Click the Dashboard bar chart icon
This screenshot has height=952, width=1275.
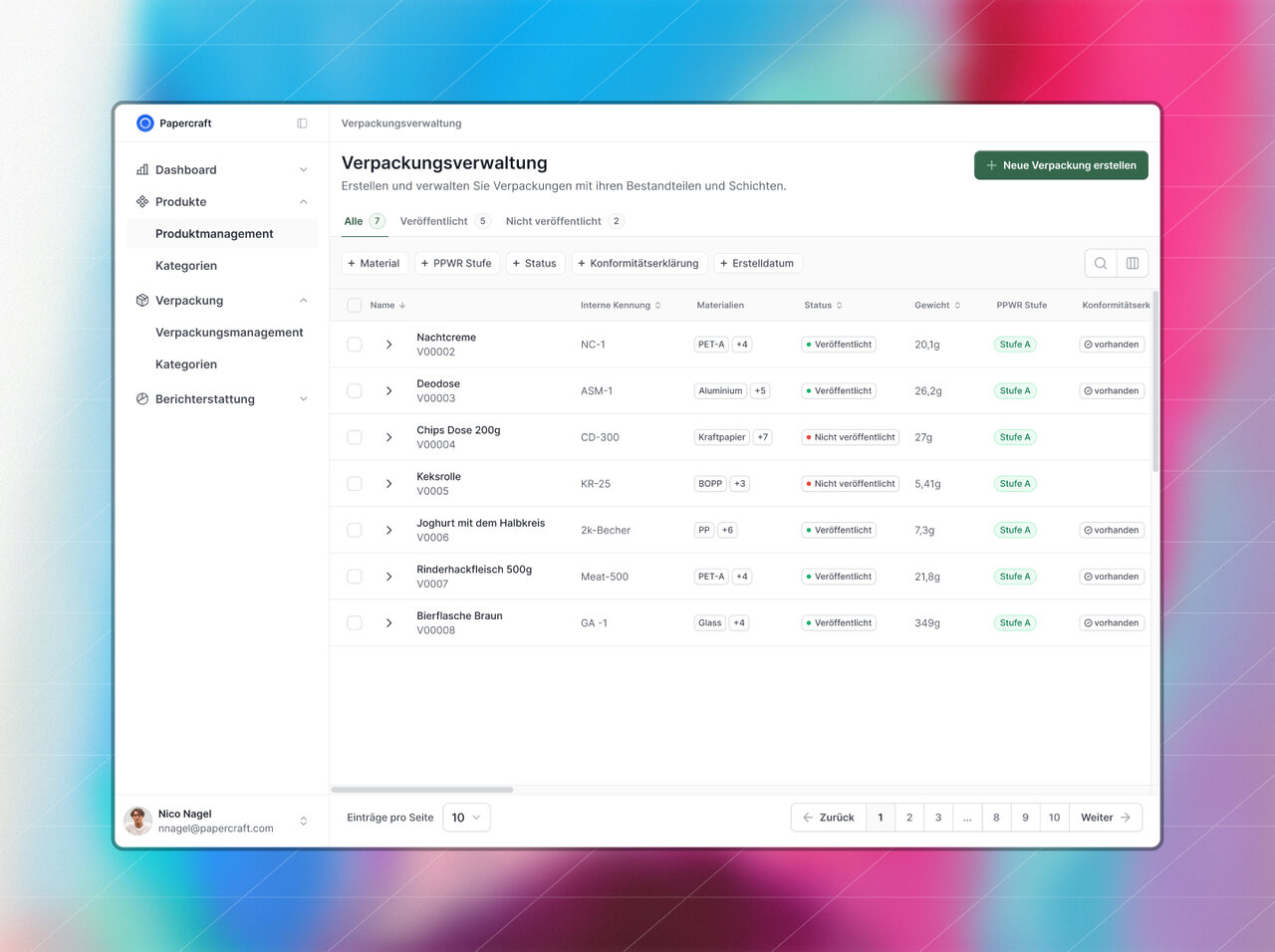tap(142, 170)
